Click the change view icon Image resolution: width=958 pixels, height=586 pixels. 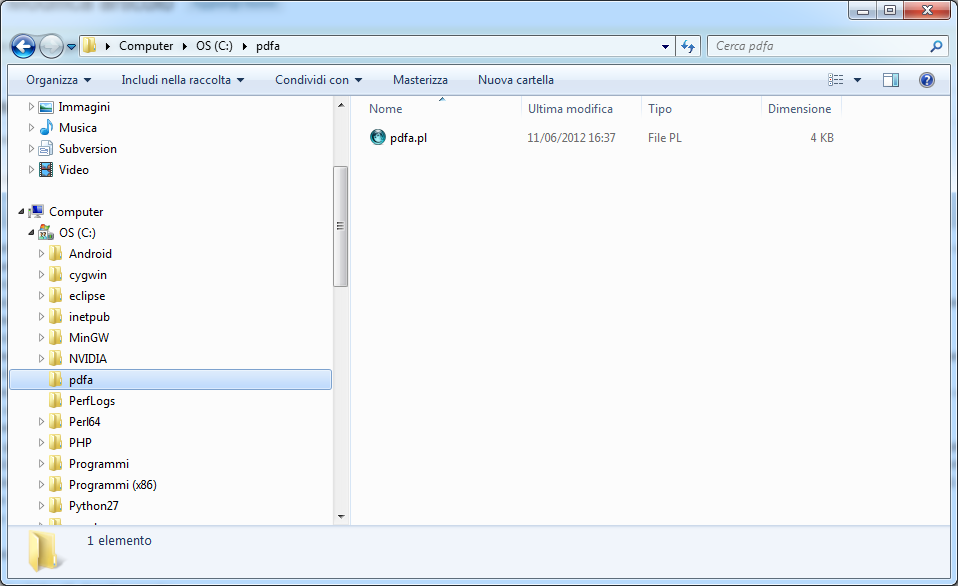pos(836,80)
